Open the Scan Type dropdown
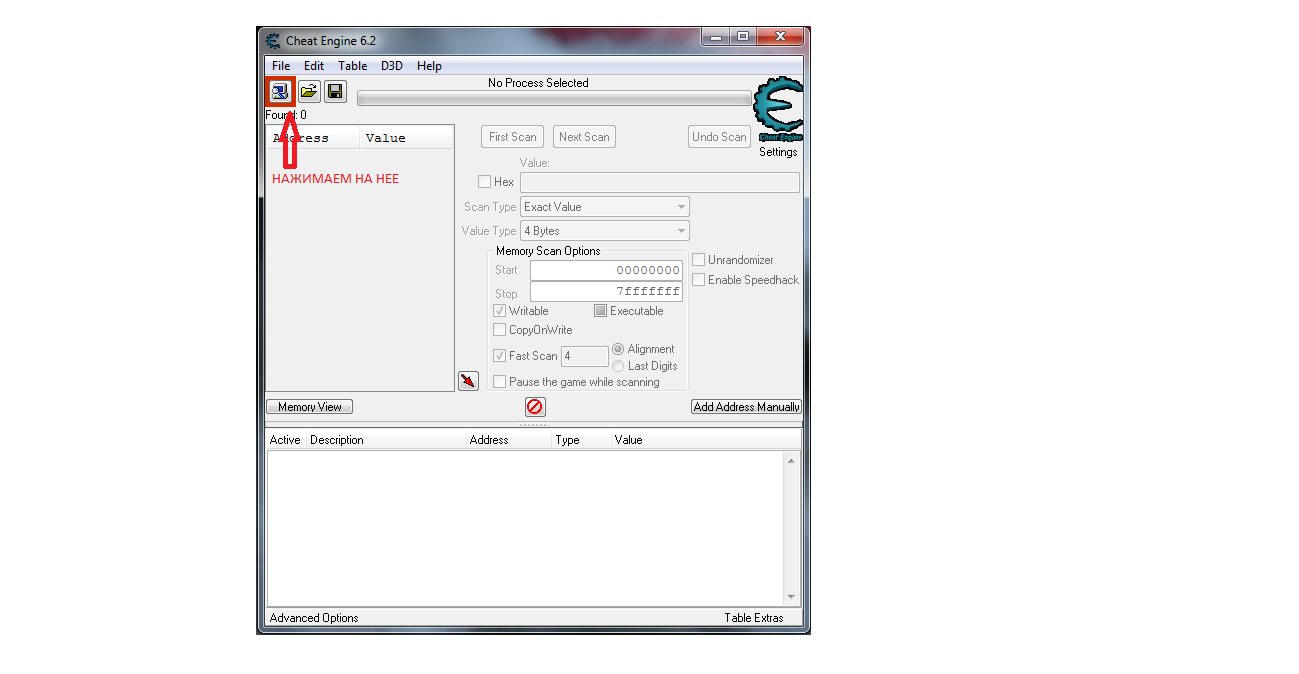 coord(604,207)
